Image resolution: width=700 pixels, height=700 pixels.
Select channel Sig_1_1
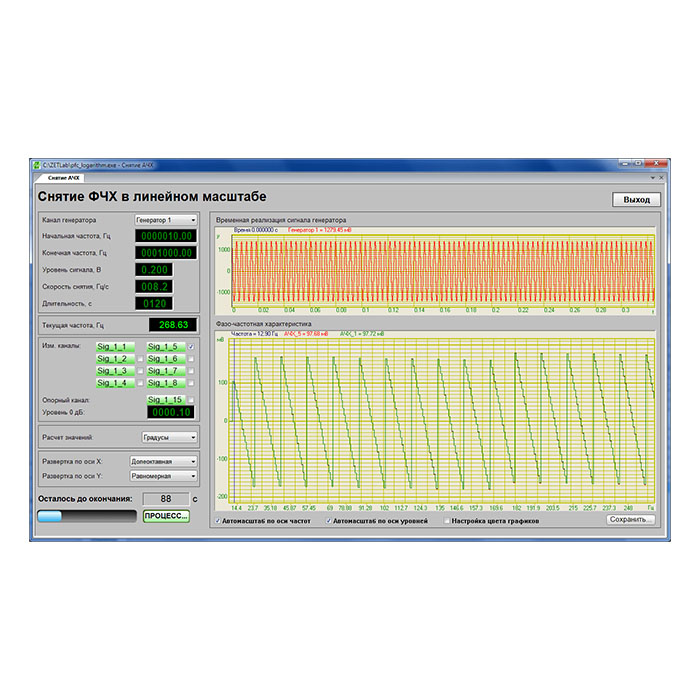[115, 346]
